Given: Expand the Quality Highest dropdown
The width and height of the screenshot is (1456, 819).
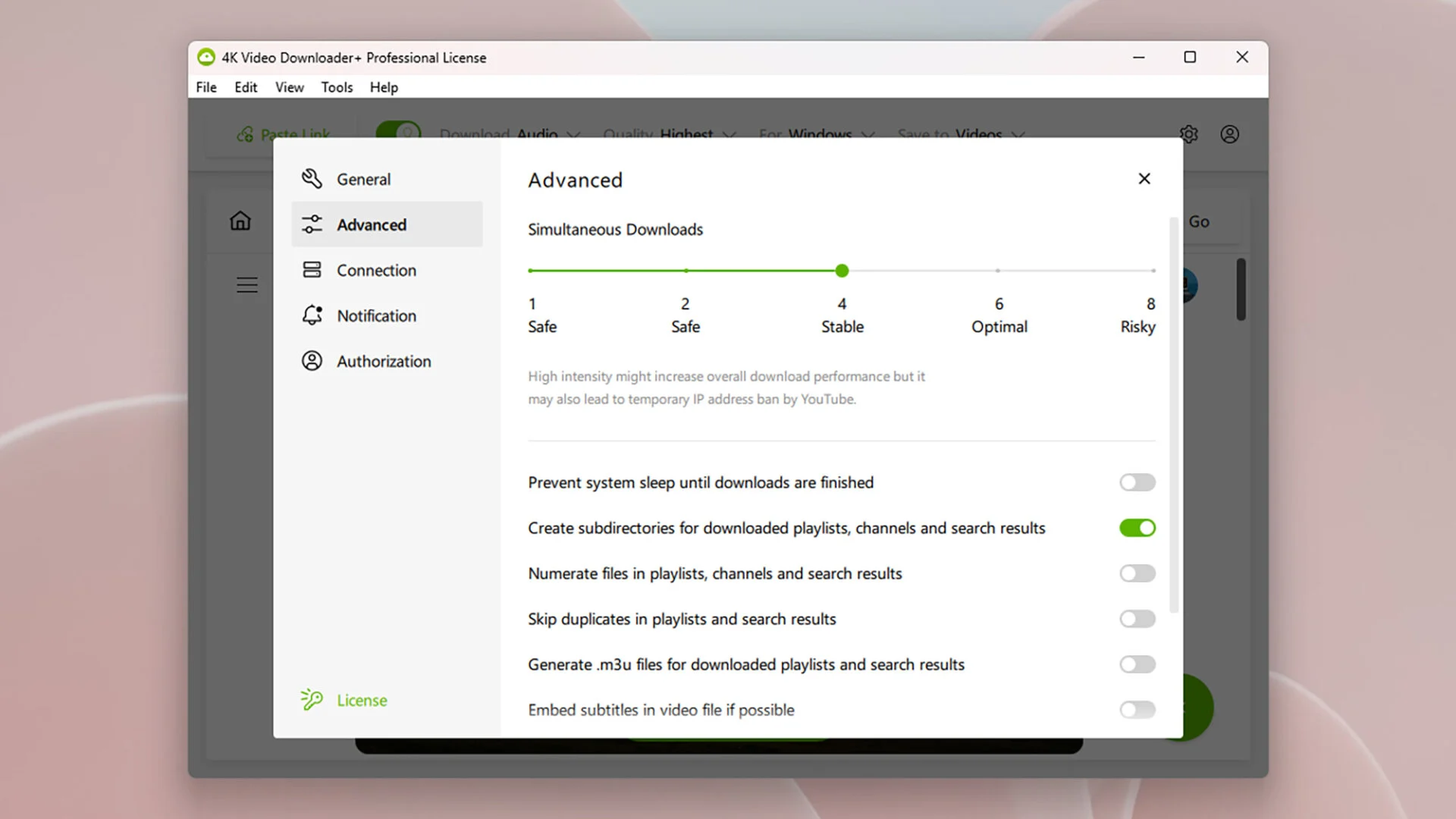Looking at the screenshot, I should click(670, 134).
